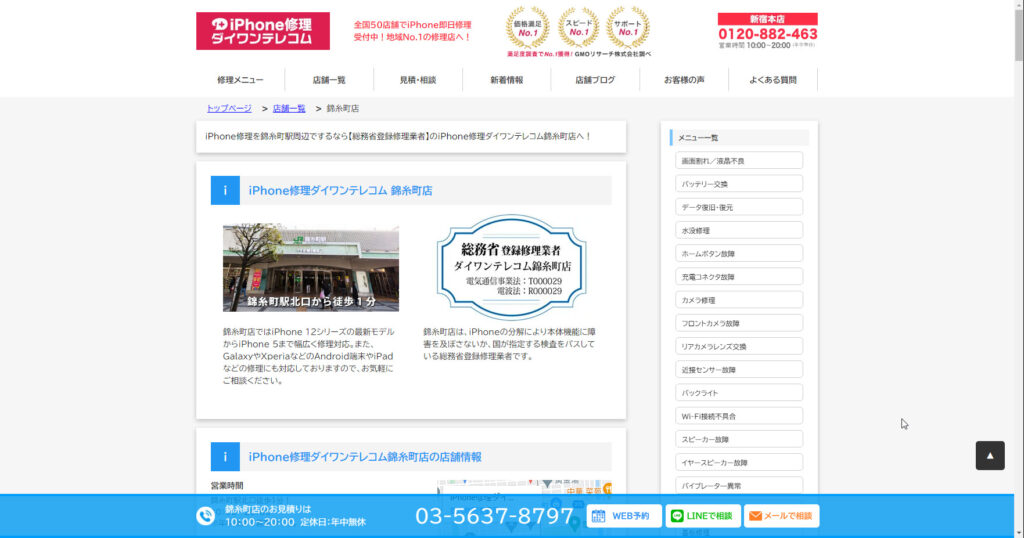
Task: Click the 価格満足 No.1 laurel badge
Action: tap(528, 27)
